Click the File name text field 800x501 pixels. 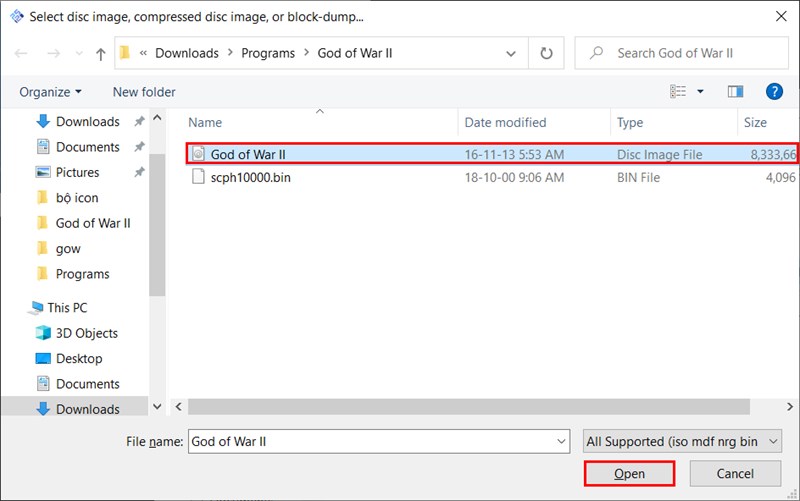tap(372, 441)
